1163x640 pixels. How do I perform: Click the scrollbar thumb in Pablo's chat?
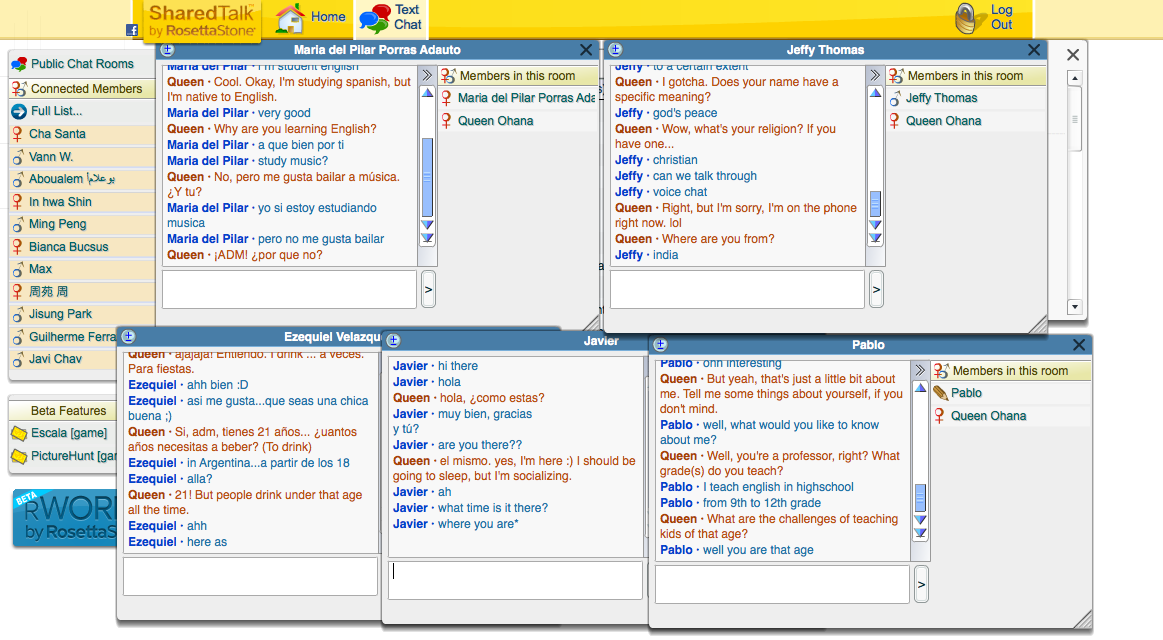[x=920, y=497]
